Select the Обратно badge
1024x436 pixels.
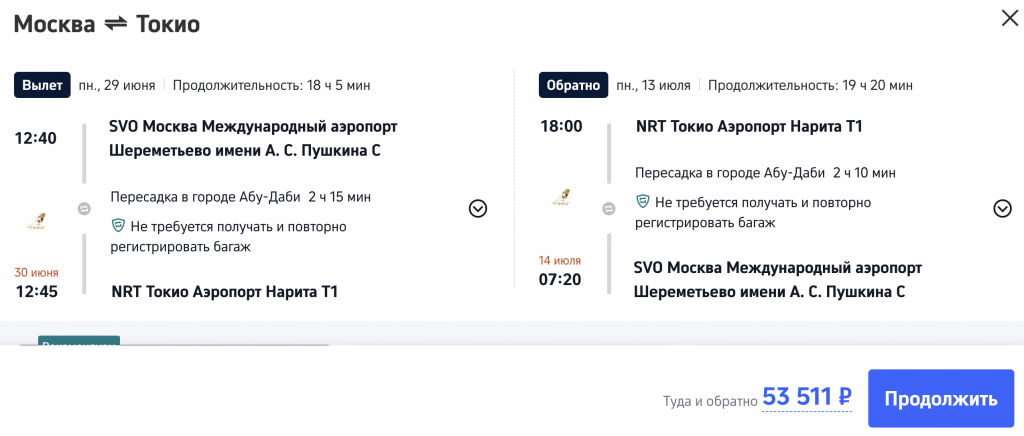pos(573,85)
